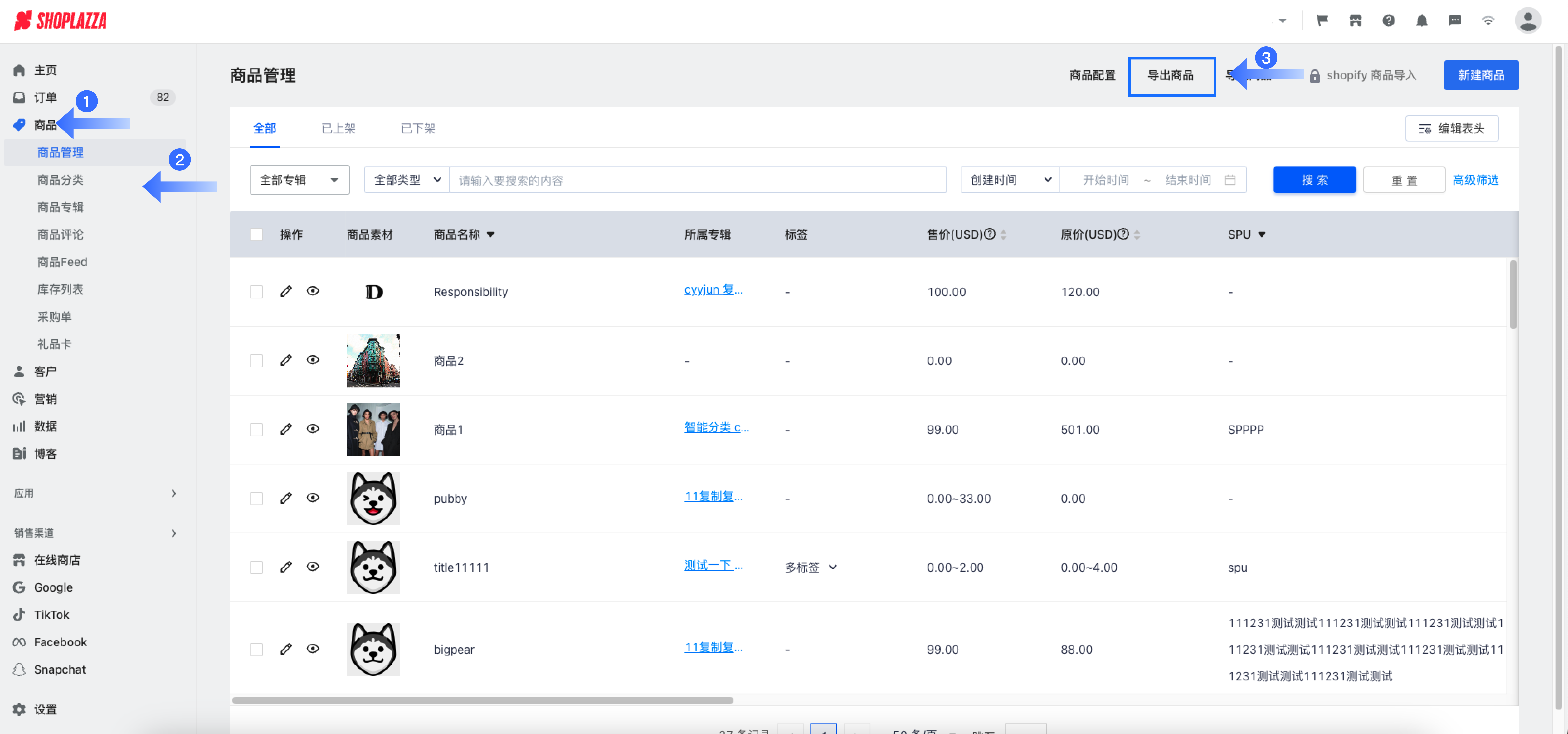Click the 导出商品 button

click(x=1171, y=75)
